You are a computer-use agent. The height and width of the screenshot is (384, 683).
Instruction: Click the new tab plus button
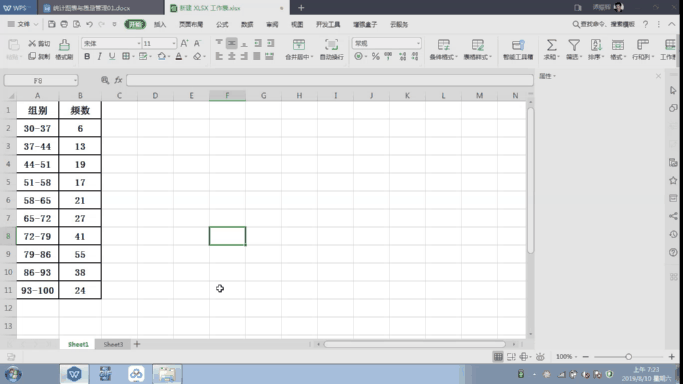click(x=301, y=8)
